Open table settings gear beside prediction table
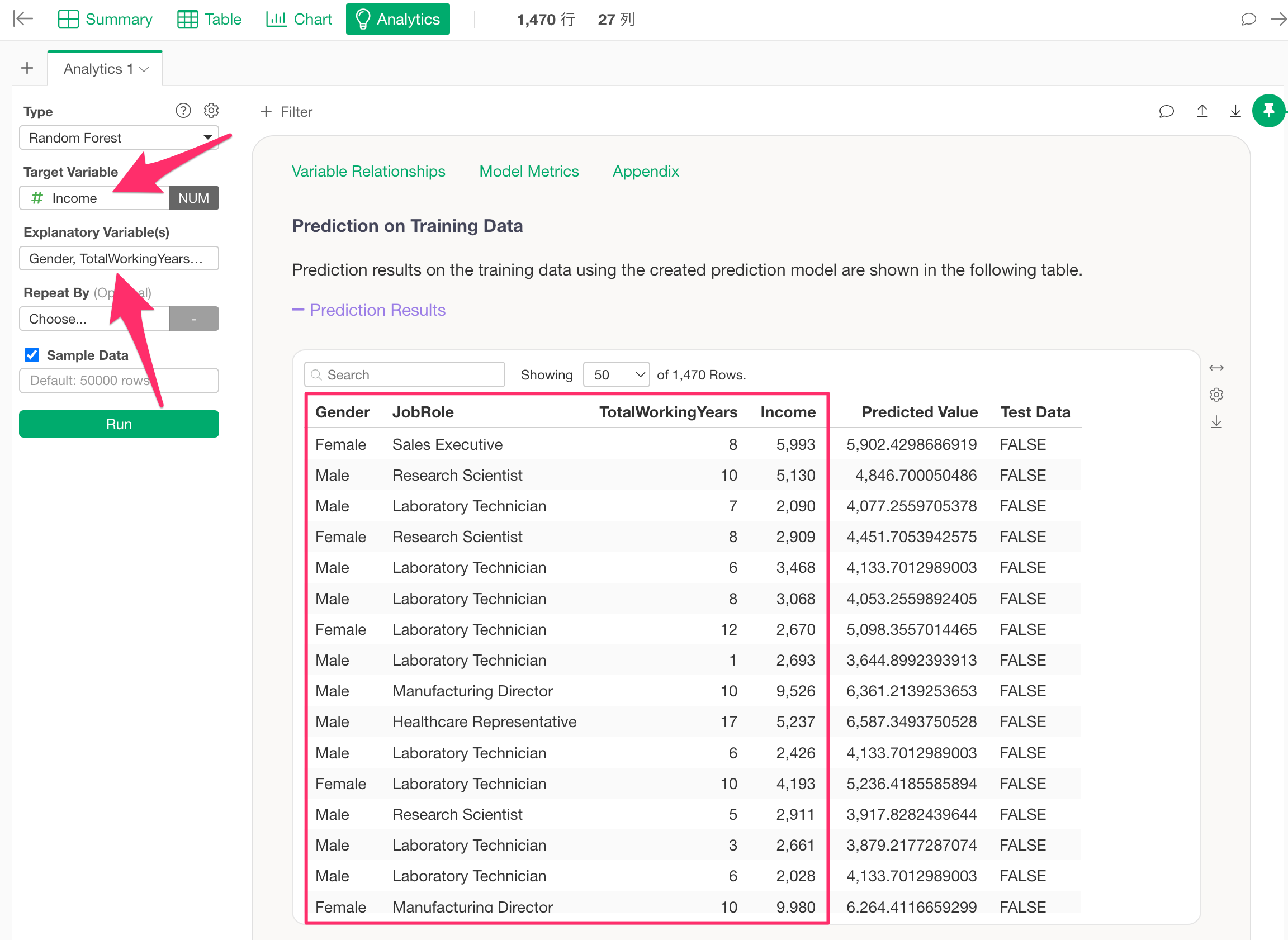The width and height of the screenshot is (1288, 940). coord(1216,395)
